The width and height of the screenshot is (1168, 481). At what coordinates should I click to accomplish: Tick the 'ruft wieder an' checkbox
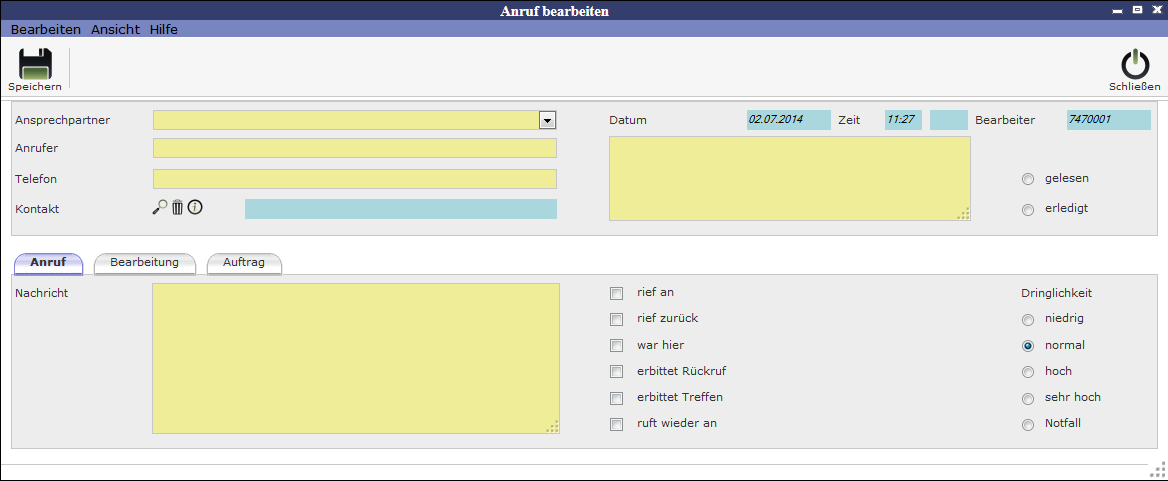click(x=616, y=424)
